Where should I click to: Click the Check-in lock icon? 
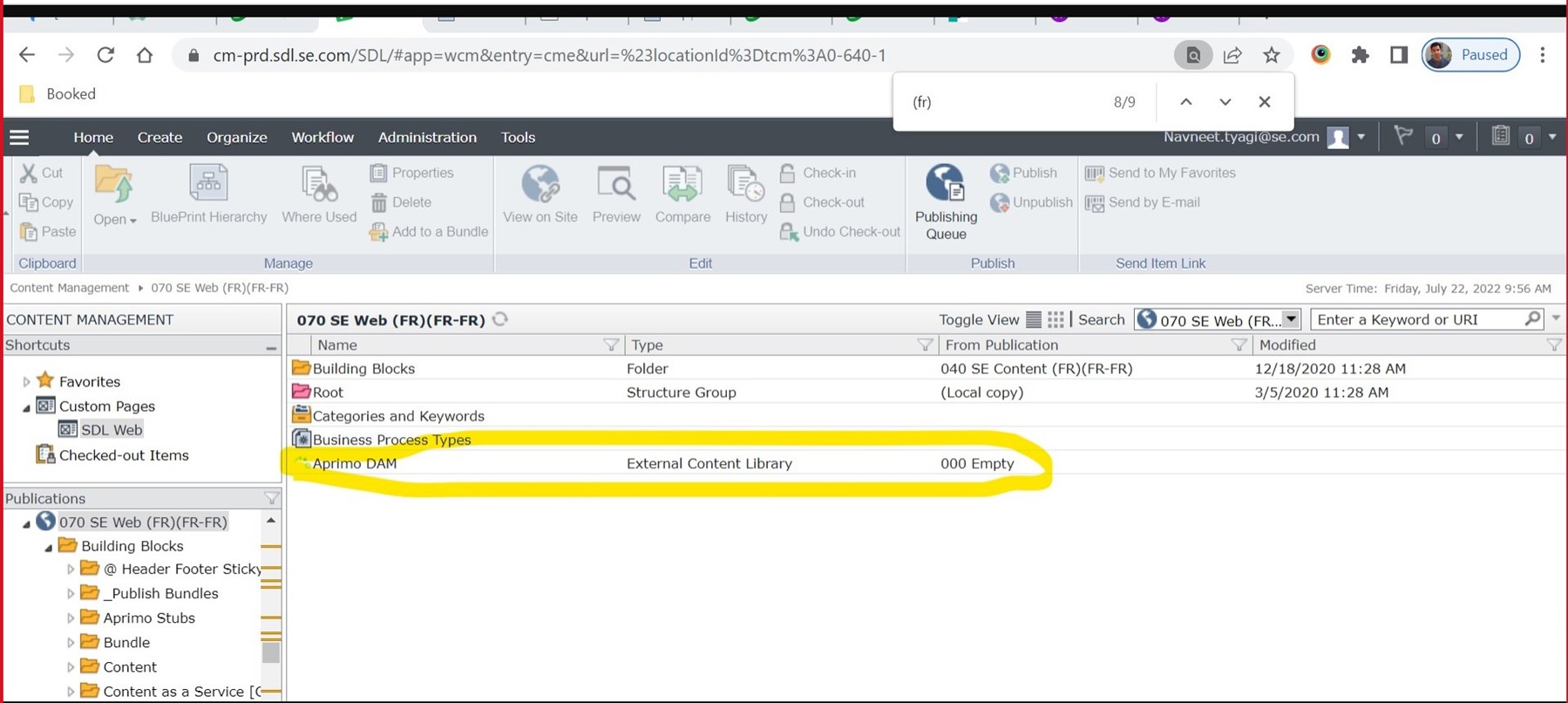pos(787,173)
